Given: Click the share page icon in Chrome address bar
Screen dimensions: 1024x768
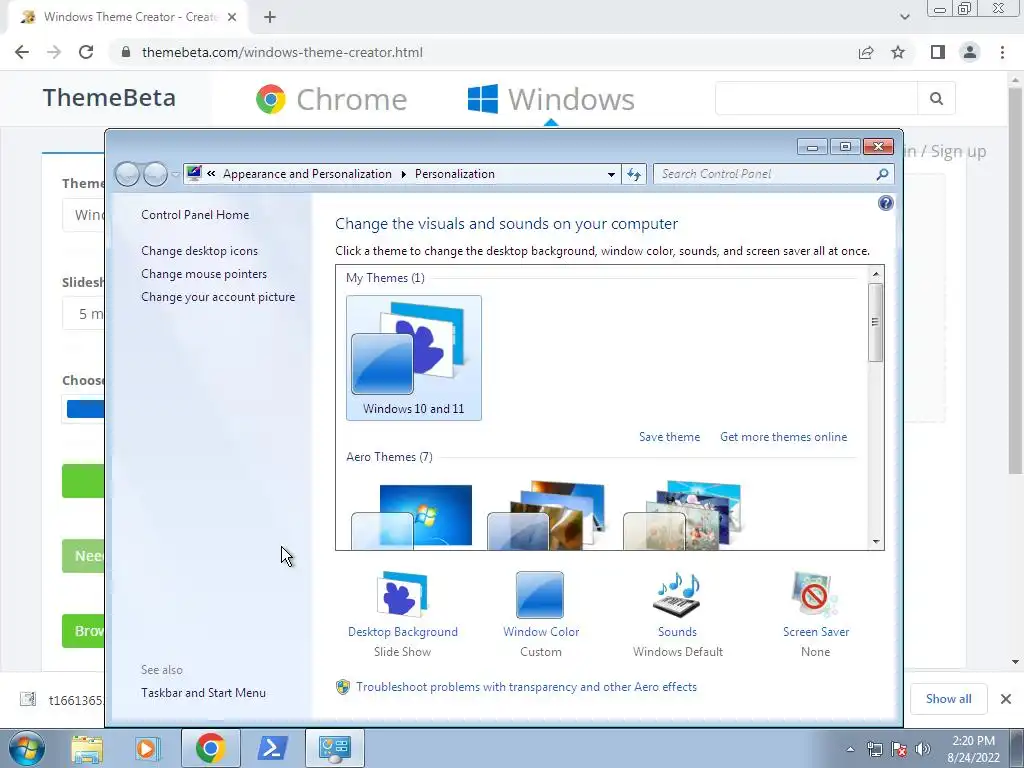Looking at the screenshot, I should click(866, 52).
